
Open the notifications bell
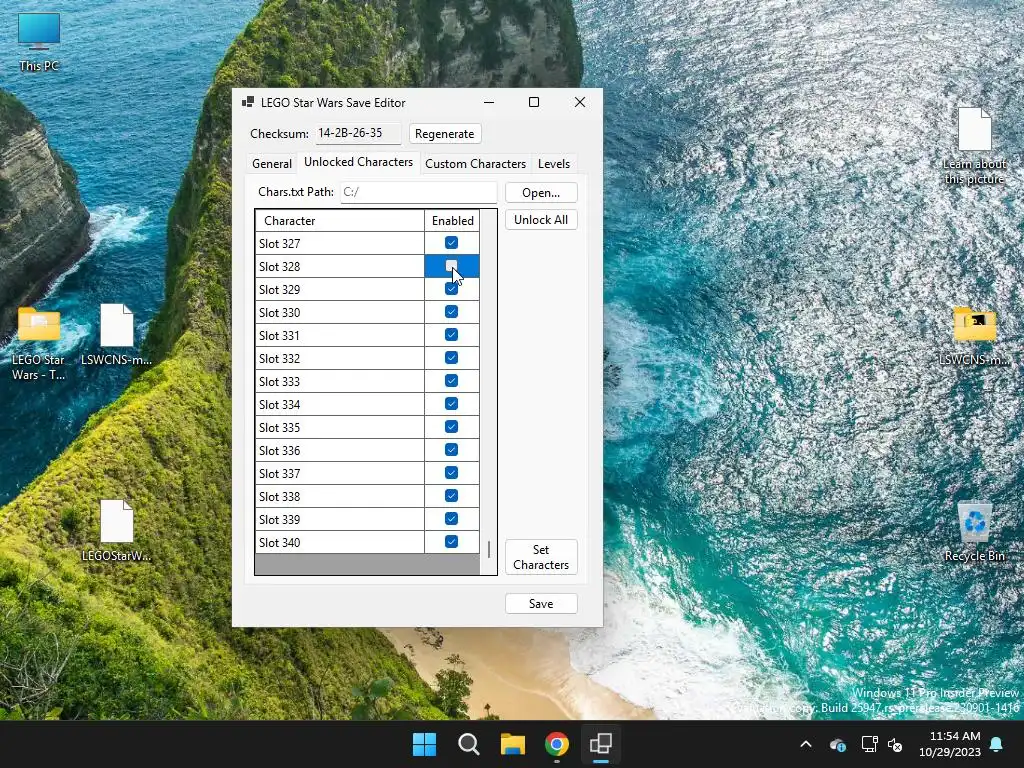996,744
